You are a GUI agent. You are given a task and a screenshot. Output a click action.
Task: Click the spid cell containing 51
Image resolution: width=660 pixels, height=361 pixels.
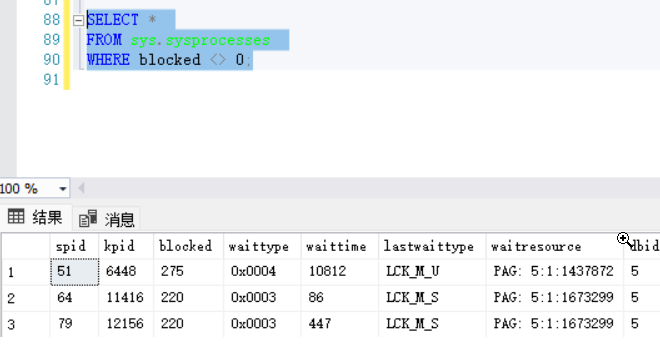click(x=75, y=272)
